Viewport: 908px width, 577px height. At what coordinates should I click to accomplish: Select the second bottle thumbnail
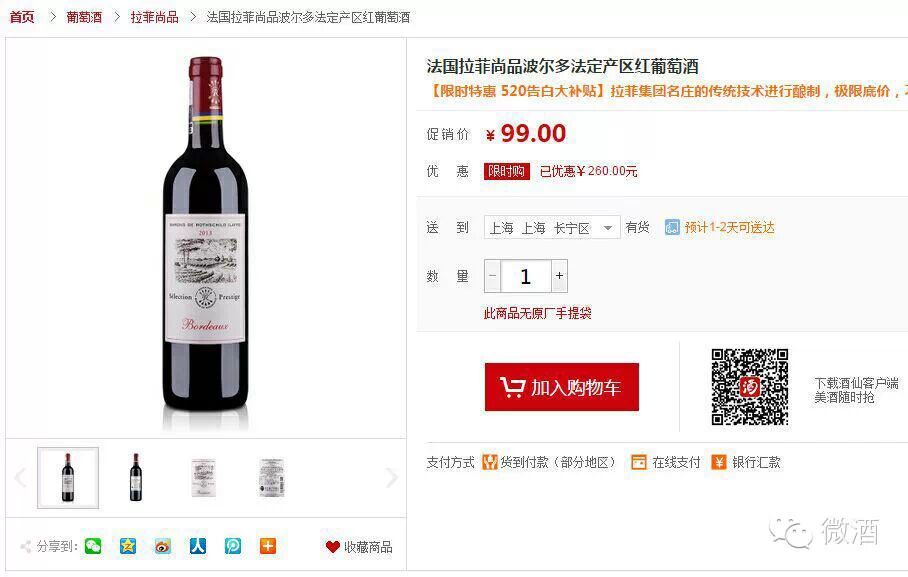pyautogui.click(x=136, y=477)
